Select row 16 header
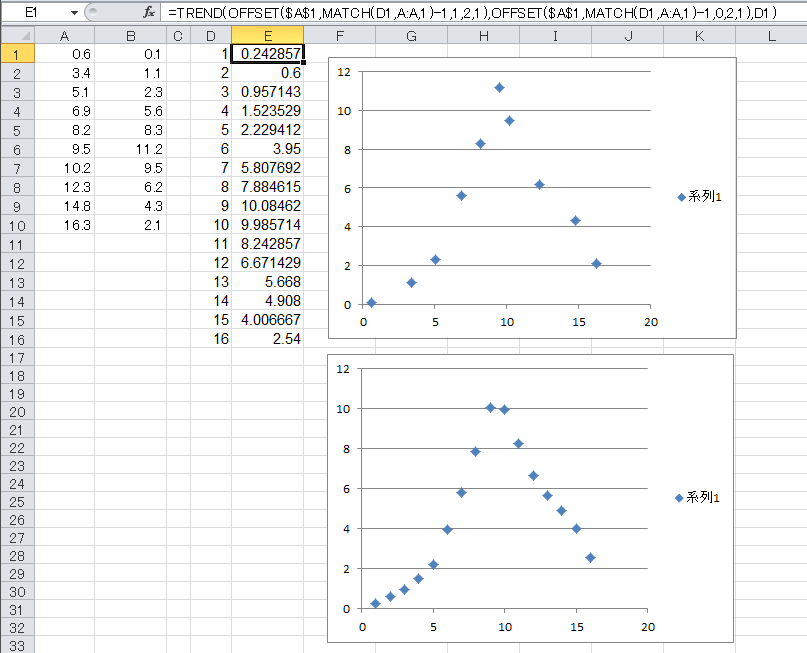This screenshot has height=653, width=807. click(x=17, y=339)
